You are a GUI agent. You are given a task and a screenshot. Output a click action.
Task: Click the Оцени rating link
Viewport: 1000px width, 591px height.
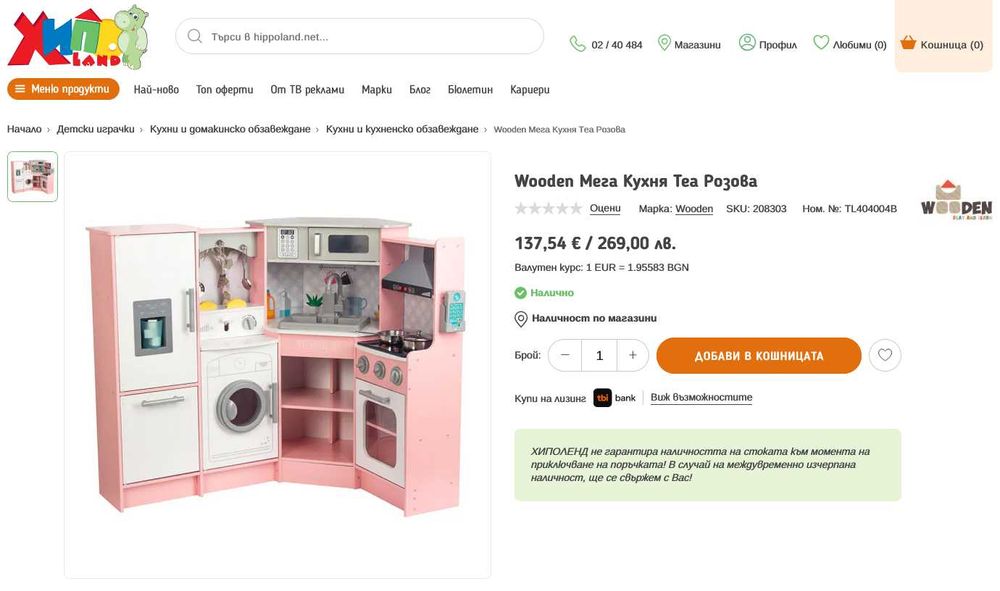(605, 209)
